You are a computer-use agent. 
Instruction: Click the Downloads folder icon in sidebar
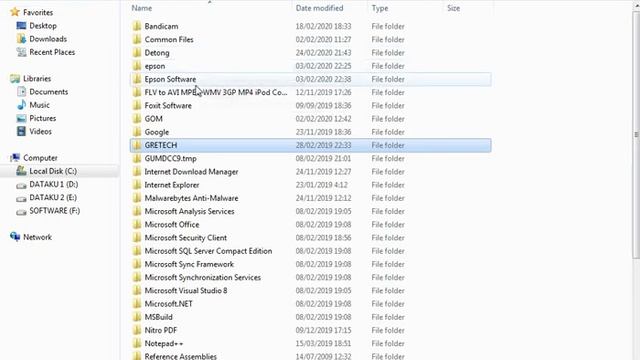click(21, 39)
